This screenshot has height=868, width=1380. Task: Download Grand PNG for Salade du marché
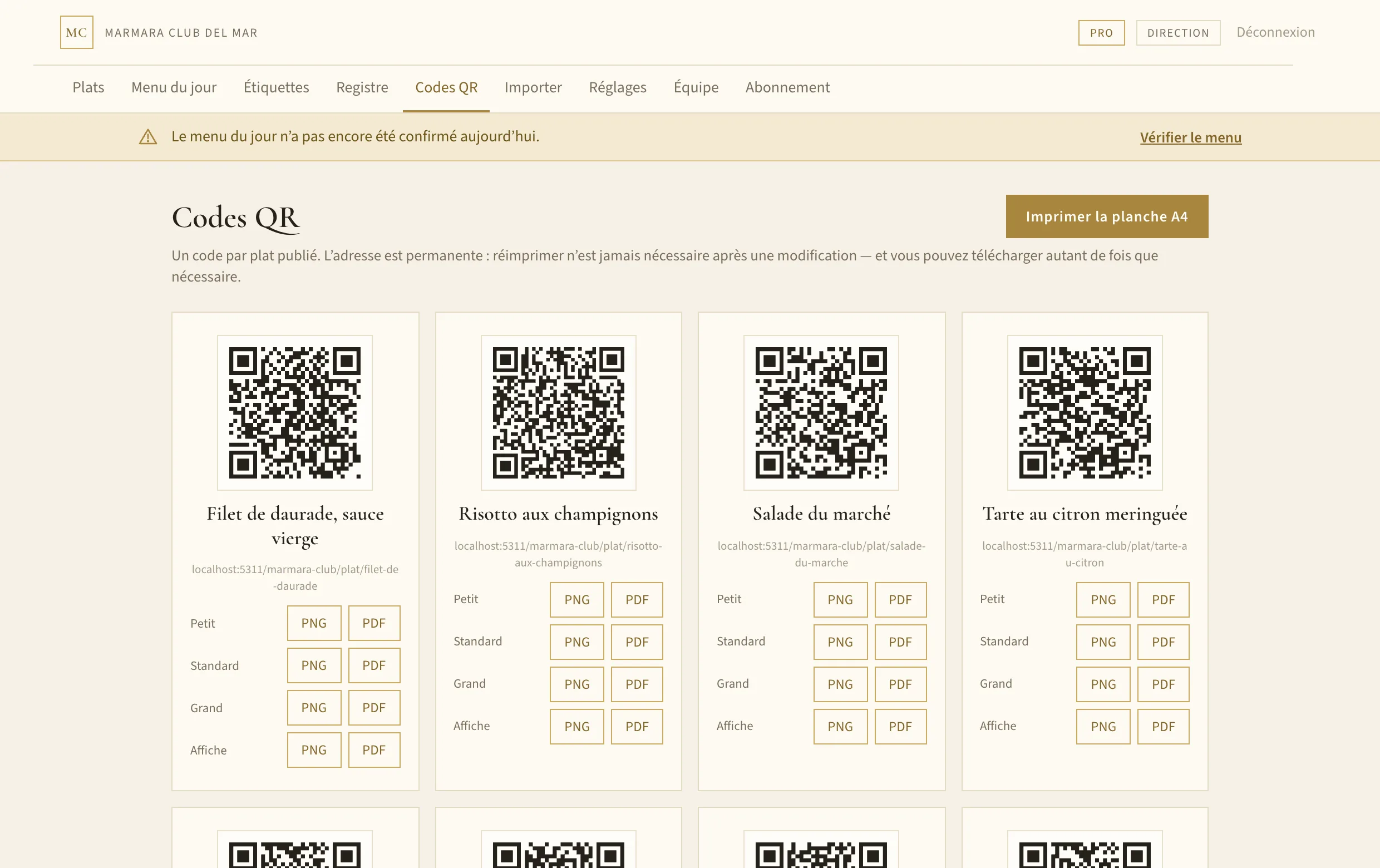click(841, 684)
